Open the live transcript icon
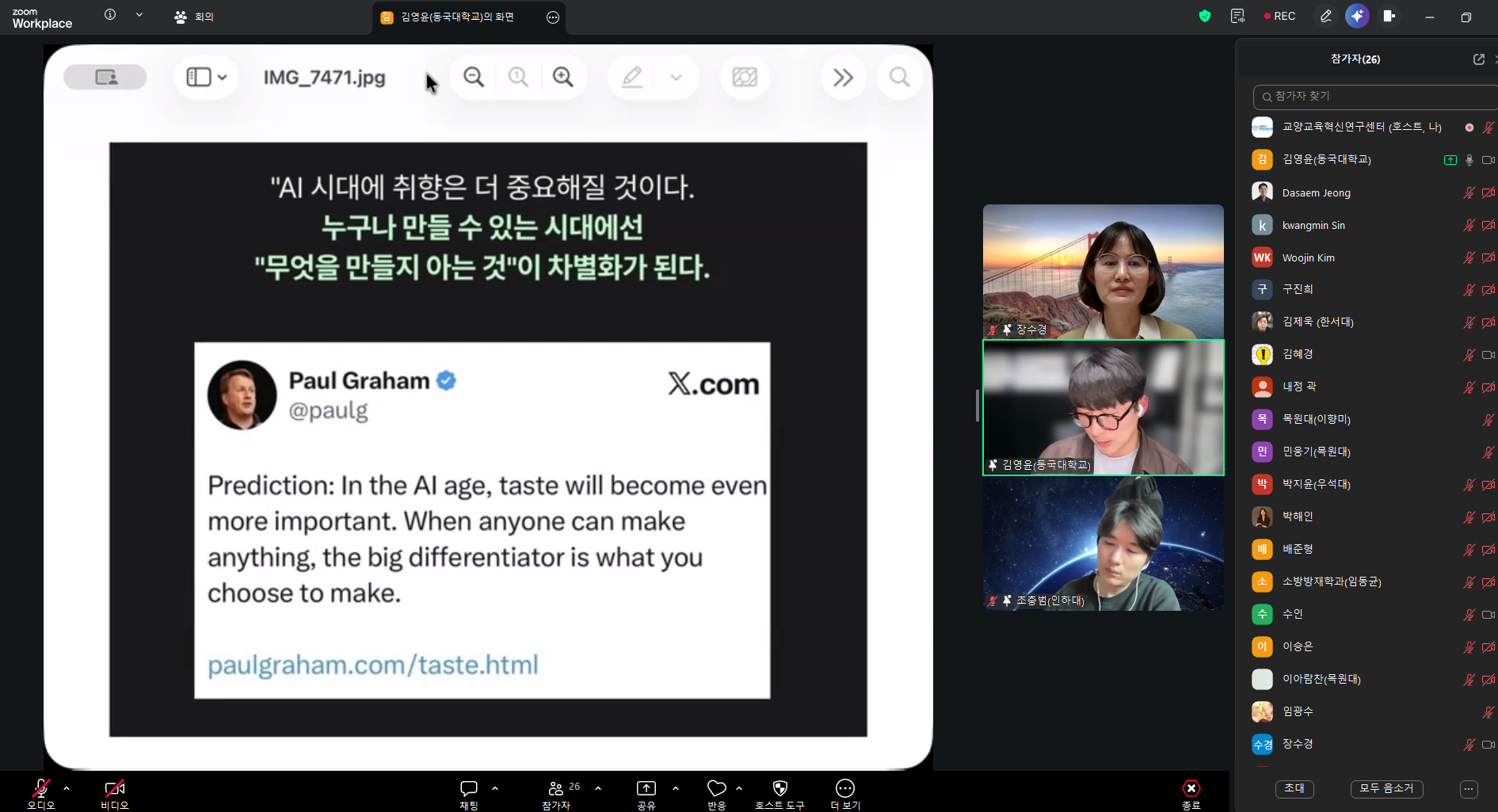The image size is (1498, 812). click(1238, 16)
